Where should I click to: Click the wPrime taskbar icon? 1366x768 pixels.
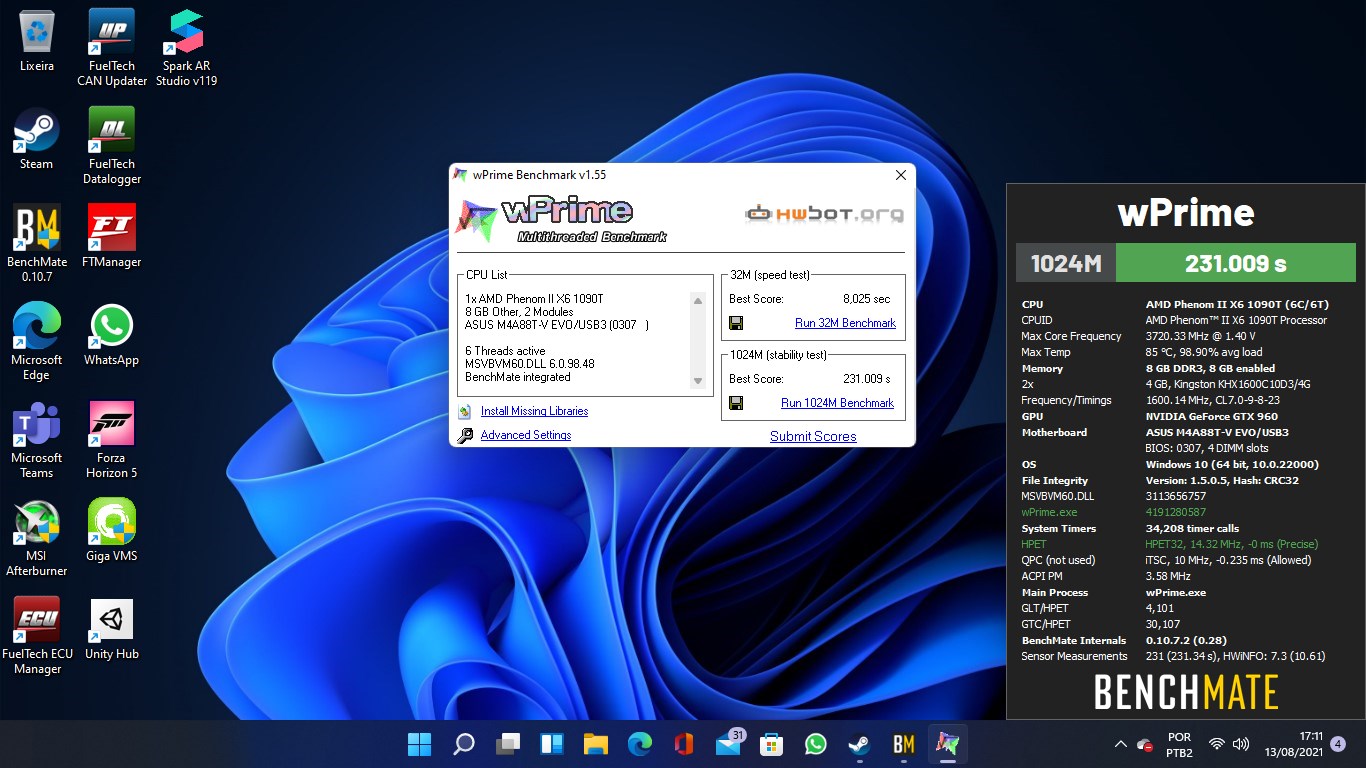[948, 744]
